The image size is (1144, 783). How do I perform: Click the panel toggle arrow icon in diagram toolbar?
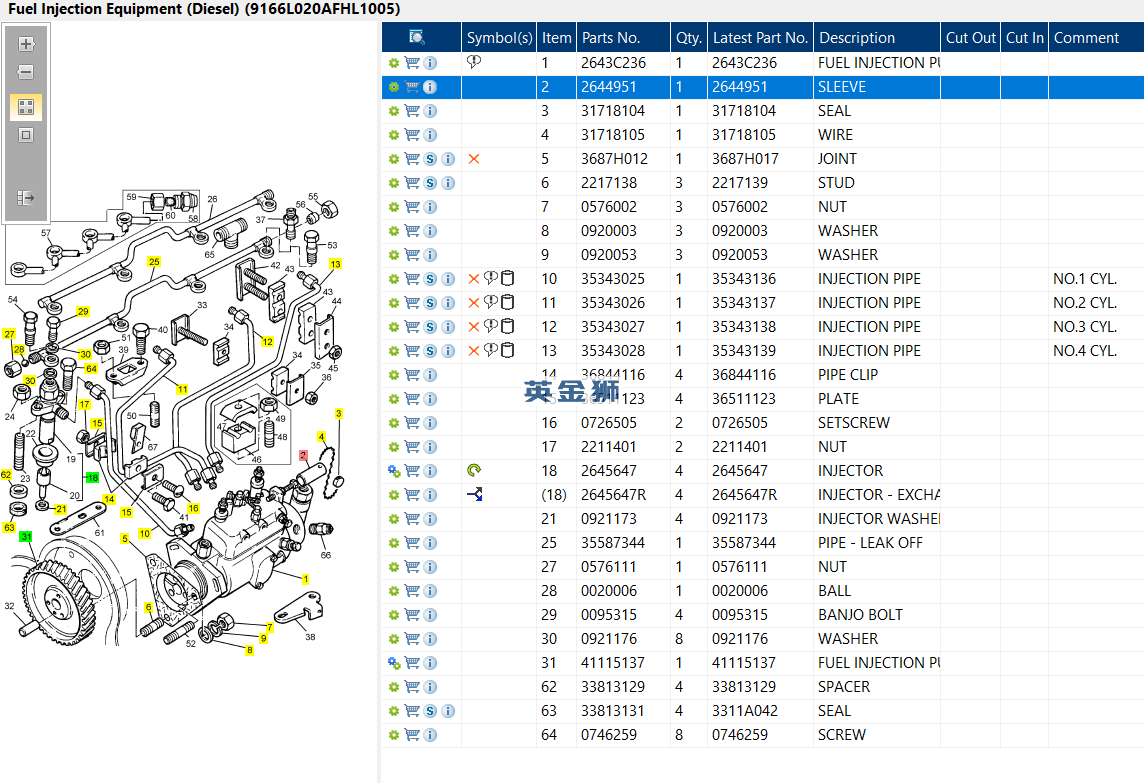point(26,198)
